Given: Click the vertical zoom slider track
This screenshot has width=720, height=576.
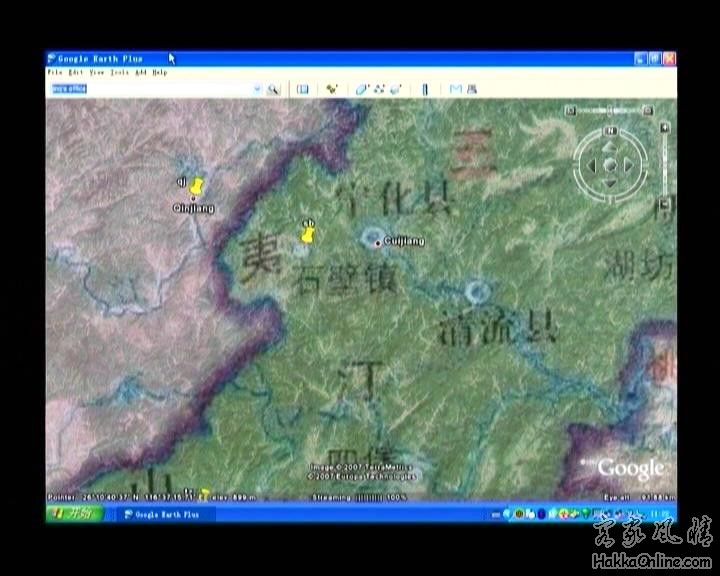Looking at the screenshot, I should (x=664, y=165).
